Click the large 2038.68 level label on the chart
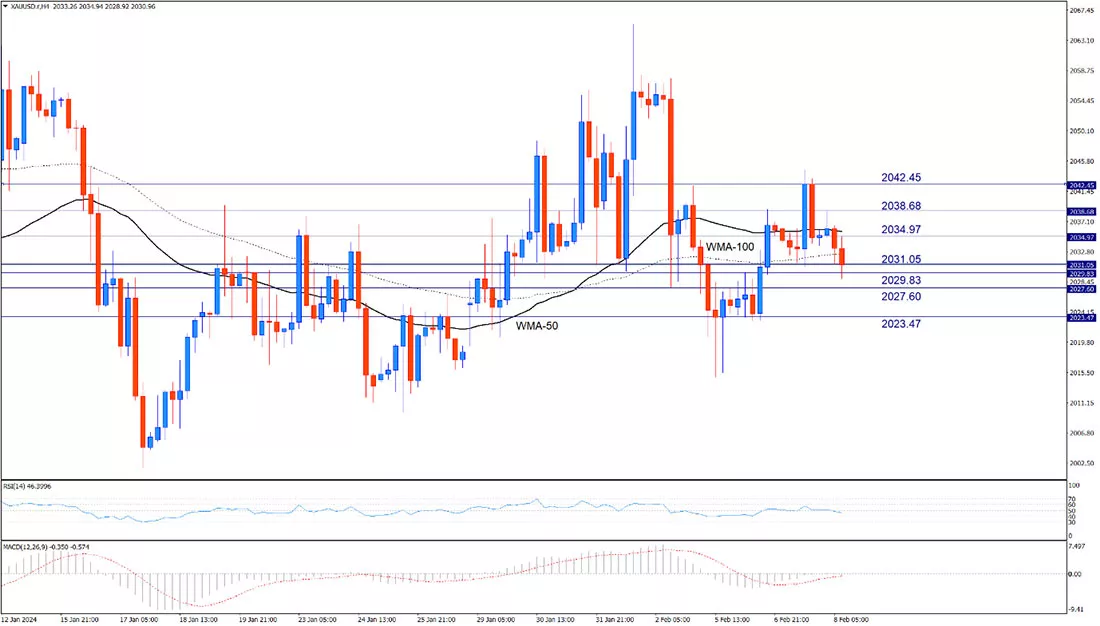The image size is (1100, 626). tap(901, 206)
